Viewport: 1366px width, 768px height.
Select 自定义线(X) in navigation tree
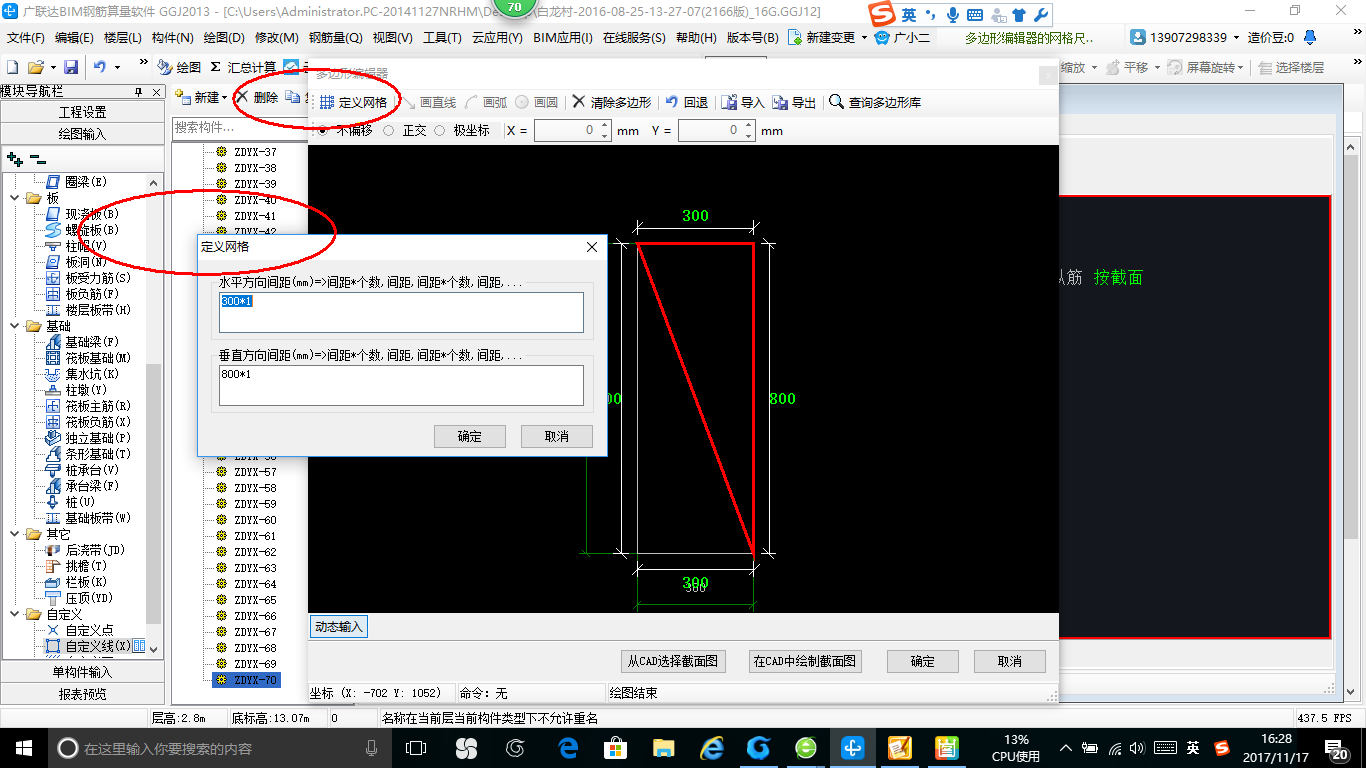pyautogui.click(x=88, y=646)
